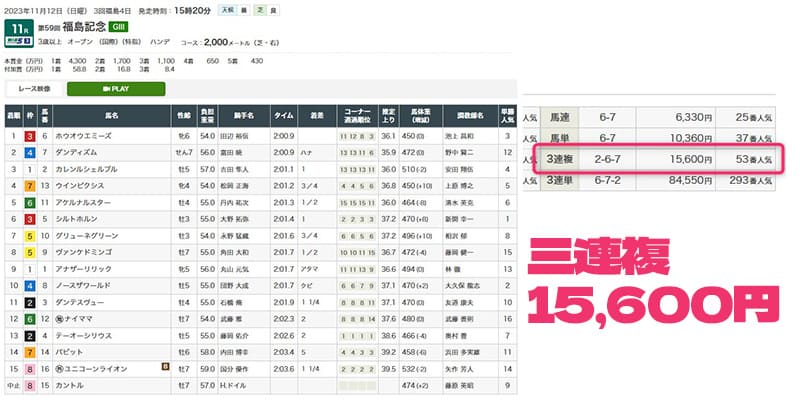800x400 pixels.
Task: Play the race video with the PLAY button
Action: [116, 89]
